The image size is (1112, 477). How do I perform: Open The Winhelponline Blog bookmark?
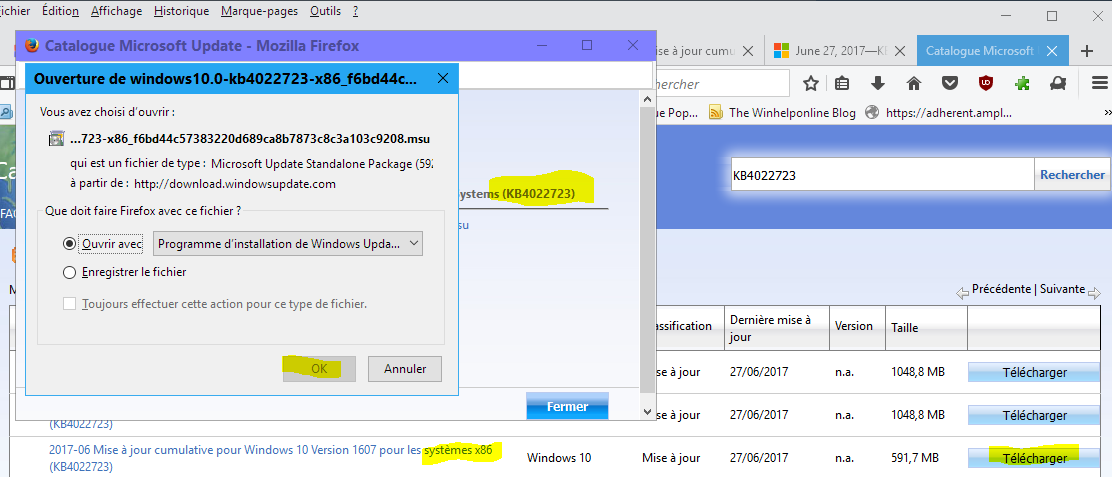784,113
